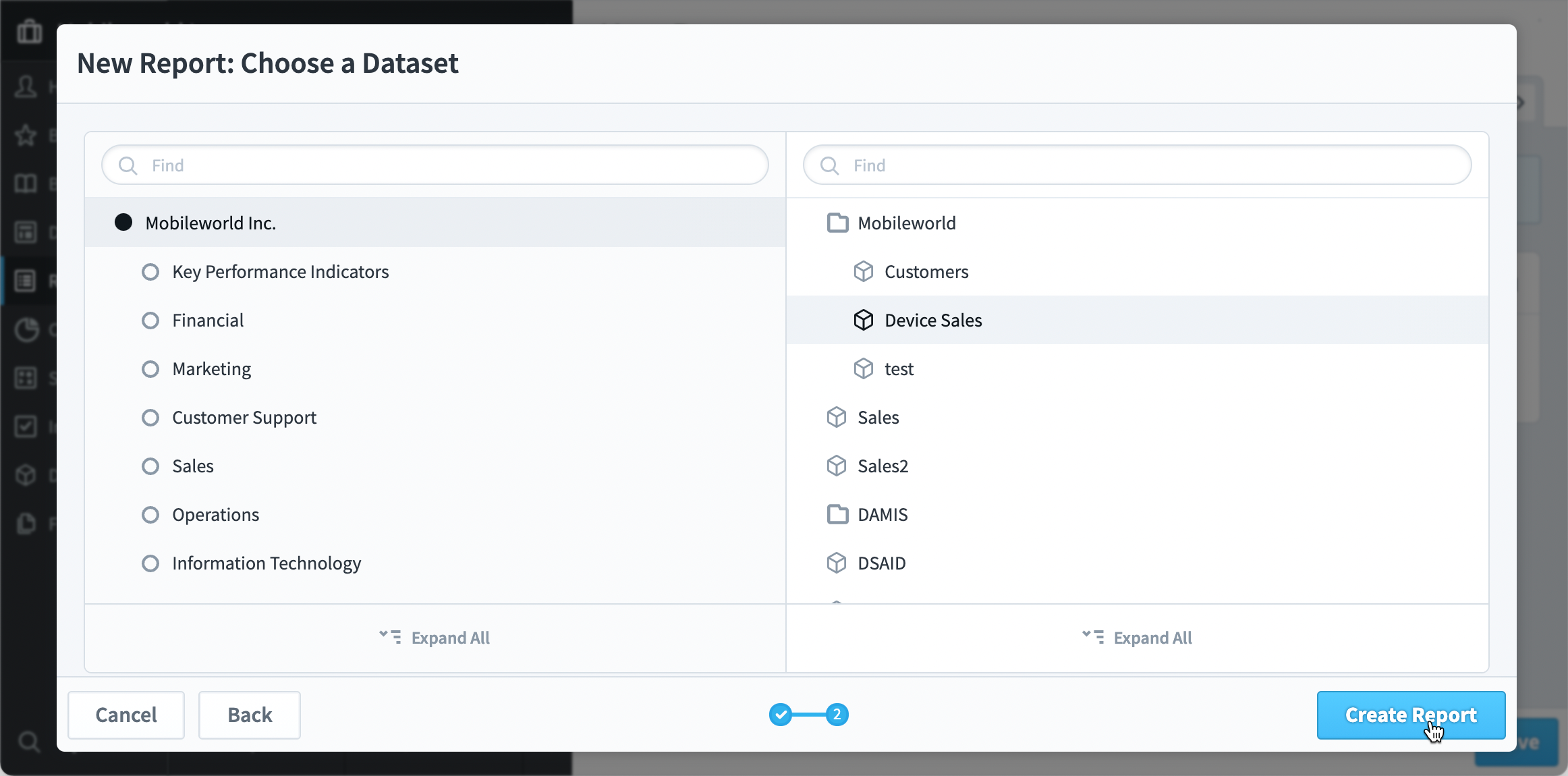Select the Marketing radio button
This screenshot has height=776, width=1568.
pos(150,369)
